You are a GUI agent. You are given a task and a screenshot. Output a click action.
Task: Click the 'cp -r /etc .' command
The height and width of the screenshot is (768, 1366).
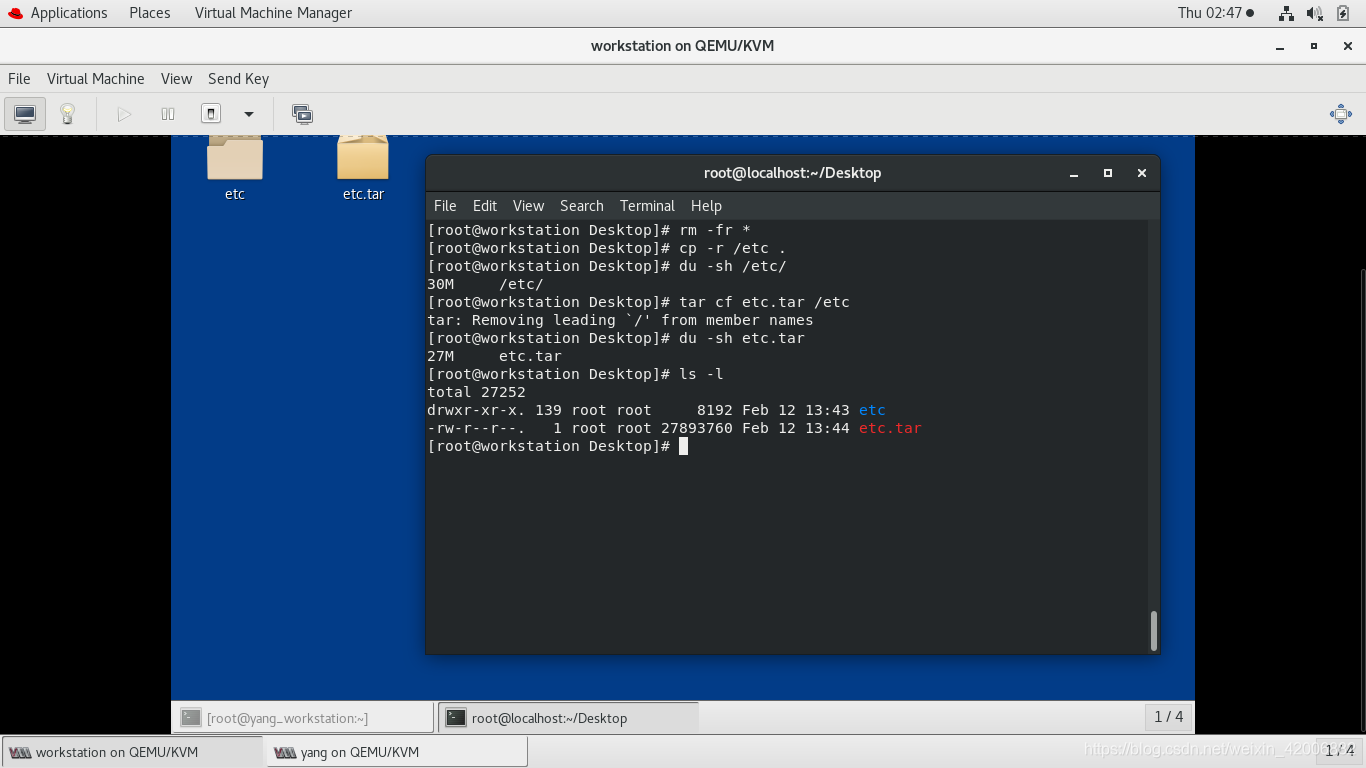733,248
